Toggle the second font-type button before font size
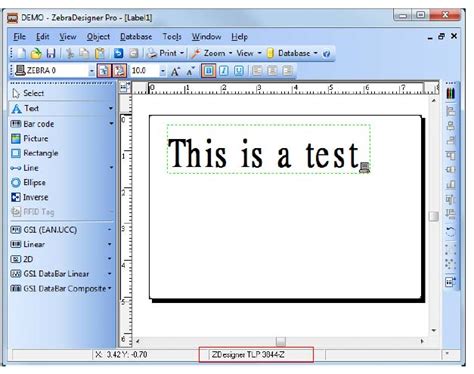The image size is (474, 374). tap(119, 71)
